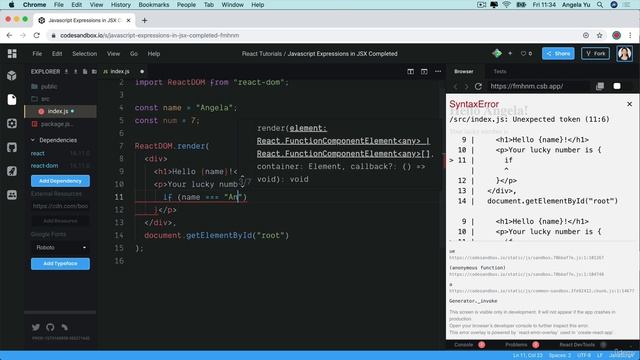
Task: Go forward in the preview browser
Action: (x=466, y=86)
